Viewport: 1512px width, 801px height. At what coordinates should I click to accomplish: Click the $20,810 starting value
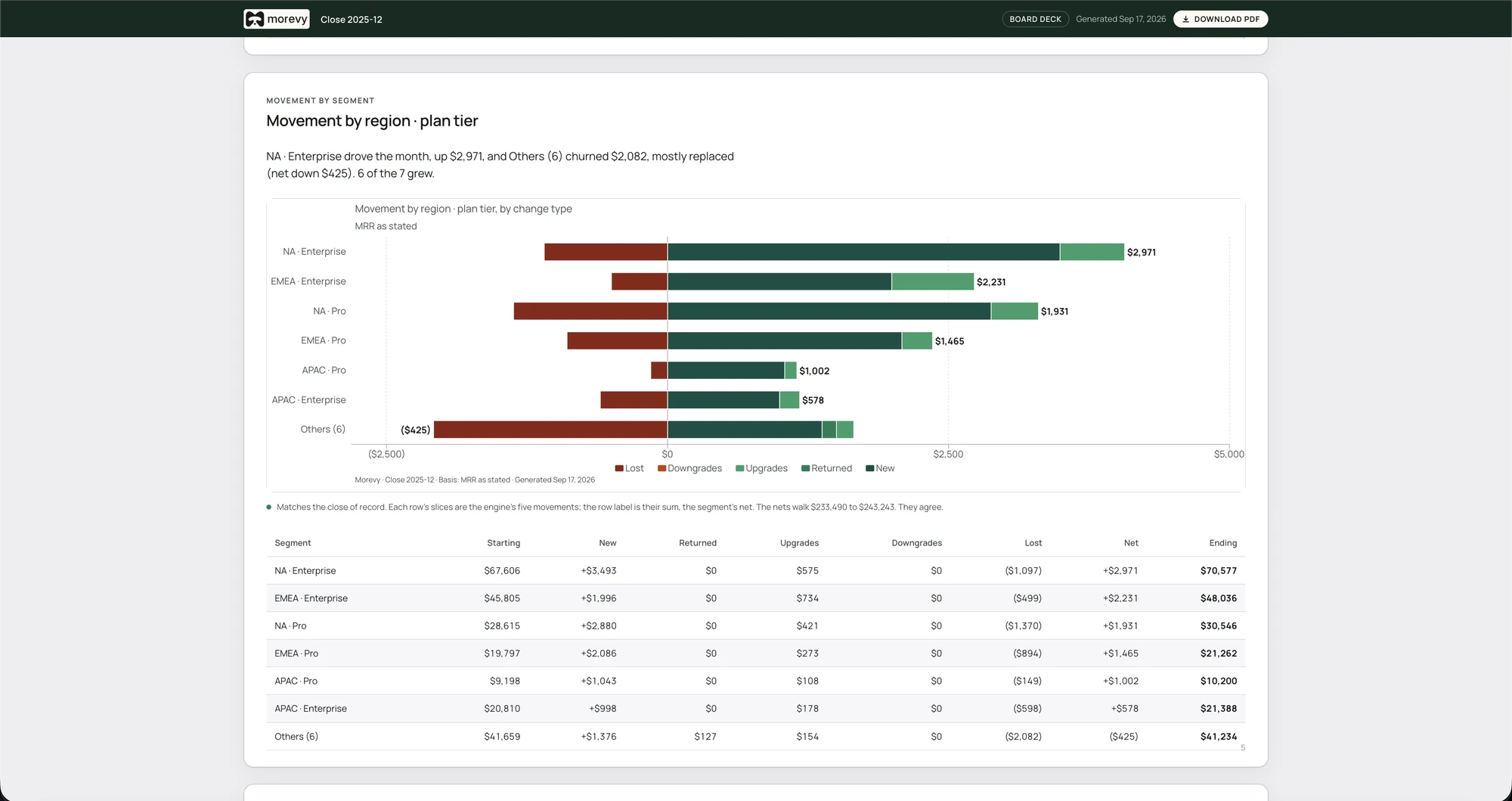[502, 709]
